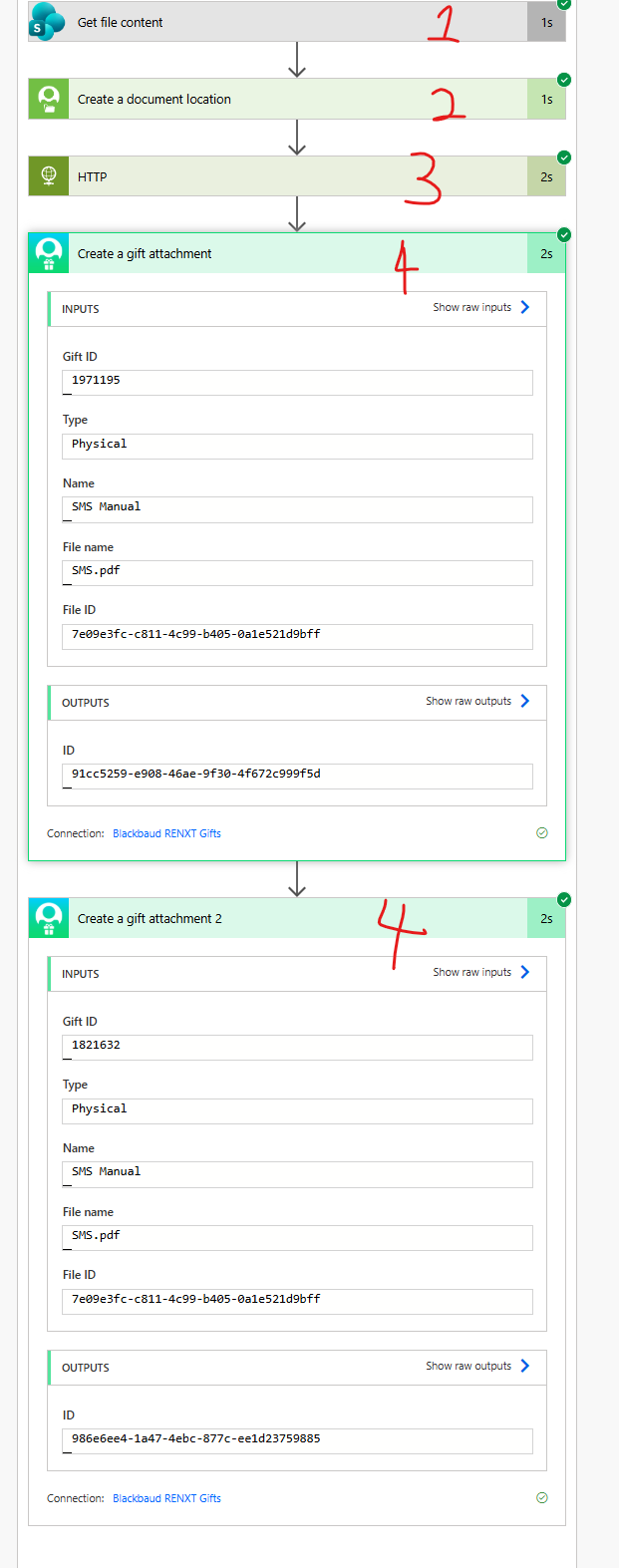
Task: Click the Name field in gift attachment 2
Action: 297,1173
